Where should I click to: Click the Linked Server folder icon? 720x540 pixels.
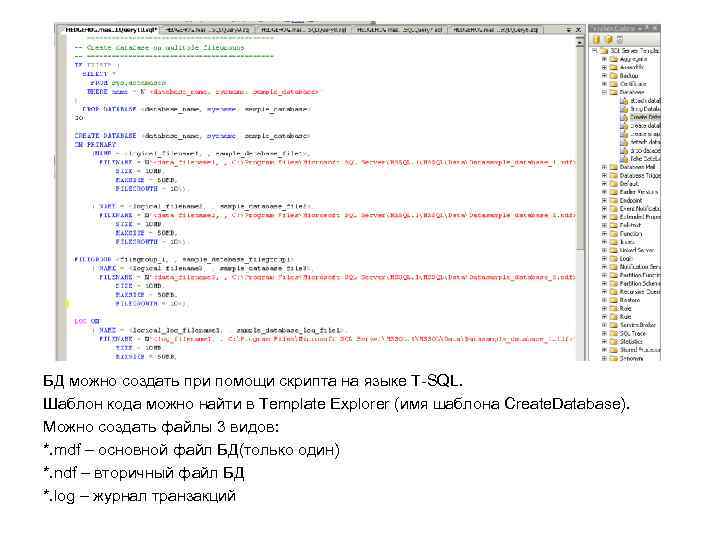[613, 250]
